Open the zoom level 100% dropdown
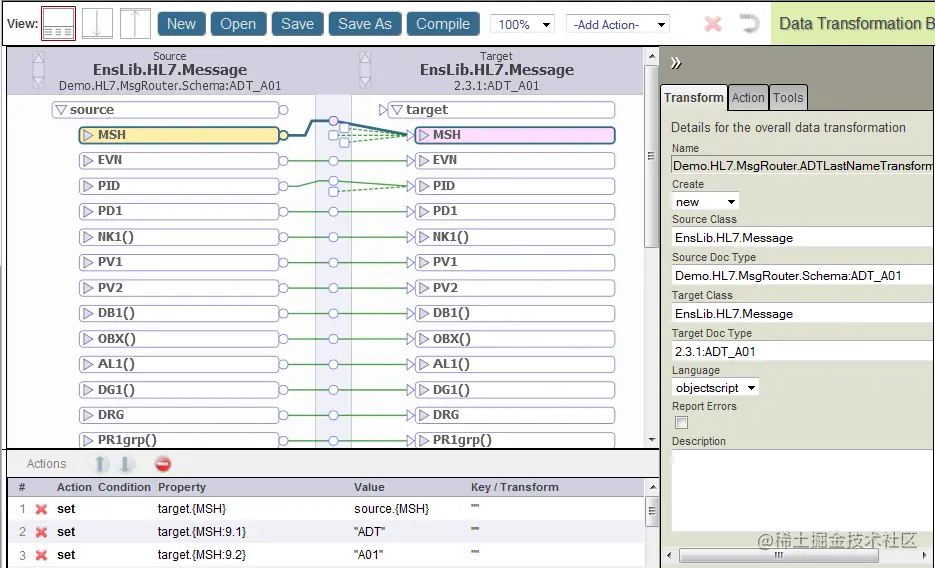 pos(523,24)
